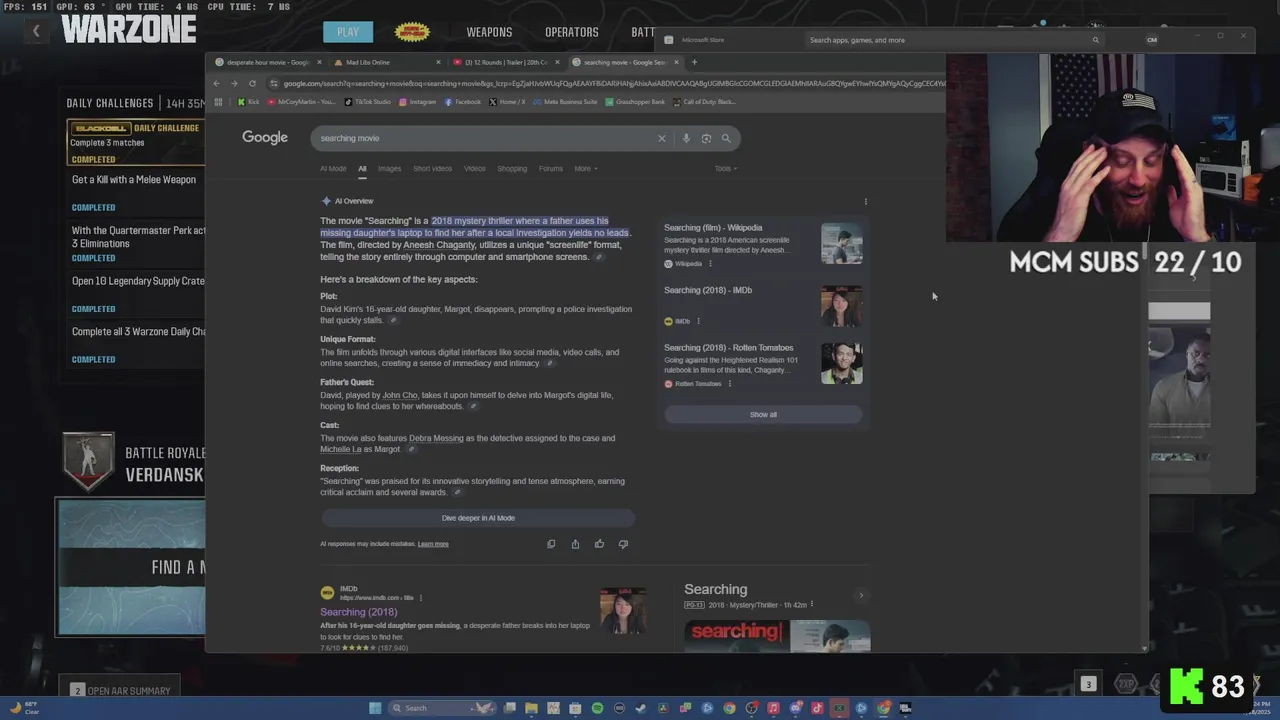Viewport: 1280px width, 720px height.
Task: Share the AI Overview response
Action: (x=575, y=544)
